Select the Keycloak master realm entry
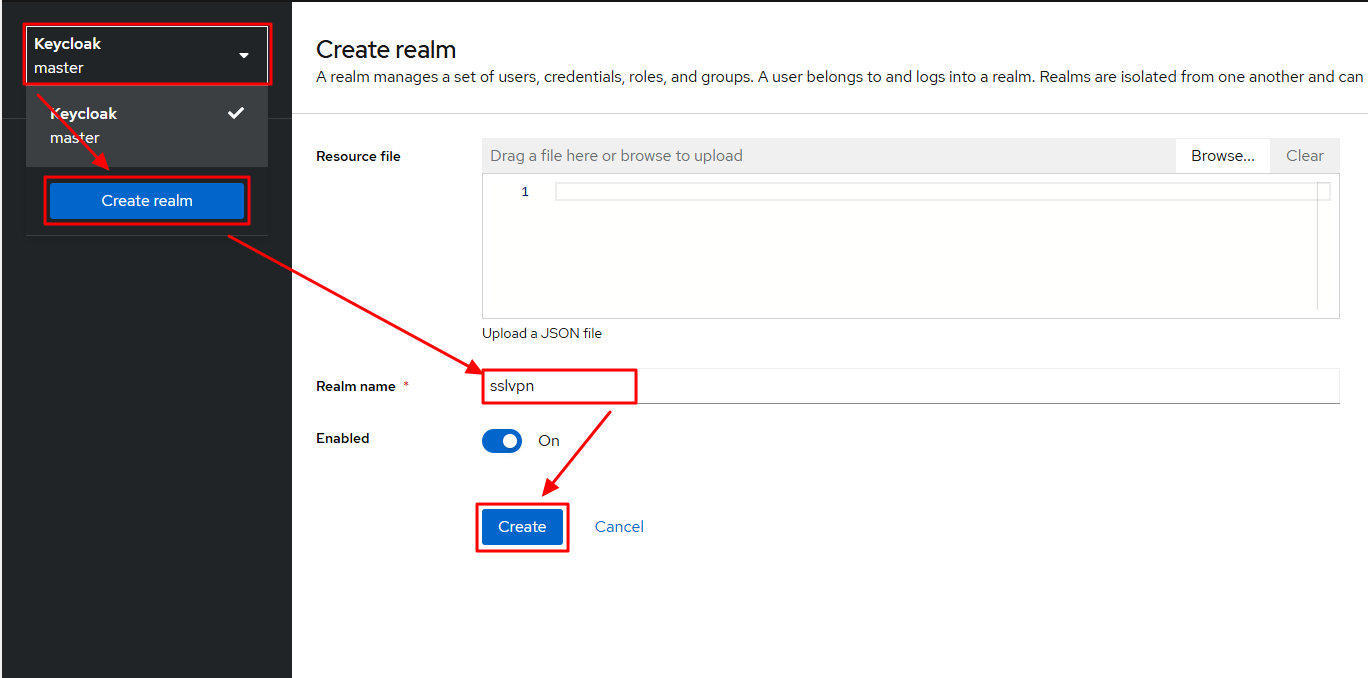 click(146, 126)
